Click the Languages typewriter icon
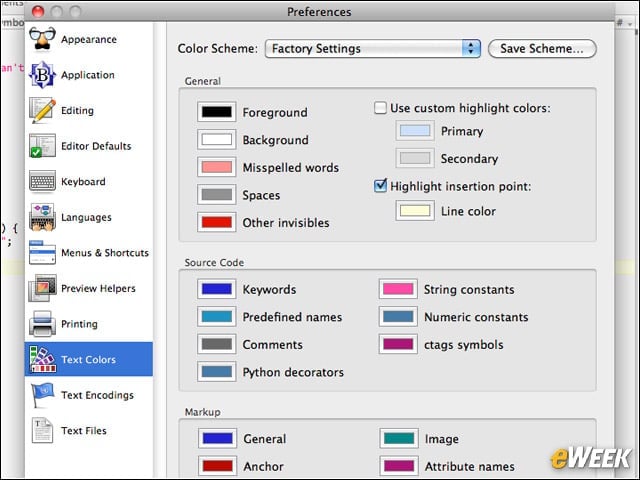Viewport: 640px width, 480px height. click(42, 217)
